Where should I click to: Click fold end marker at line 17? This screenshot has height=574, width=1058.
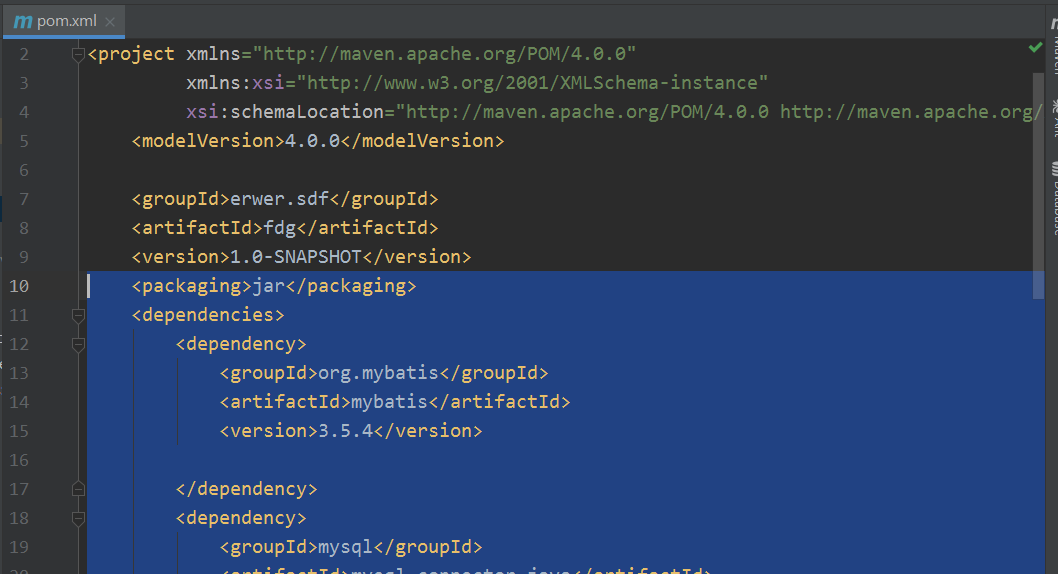tap(78, 489)
